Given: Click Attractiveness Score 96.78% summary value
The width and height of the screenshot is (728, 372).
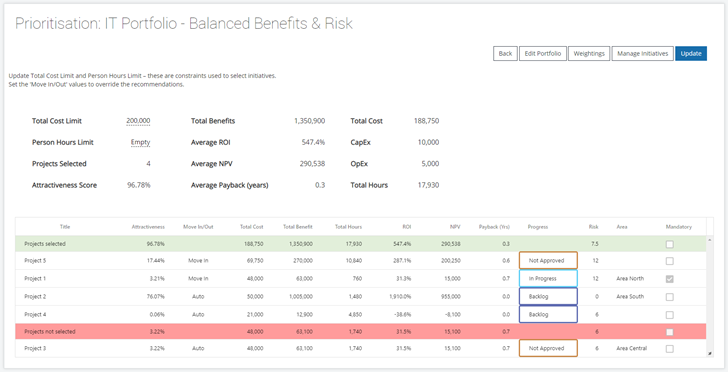Looking at the screenshot, I should tap(139, 185).
